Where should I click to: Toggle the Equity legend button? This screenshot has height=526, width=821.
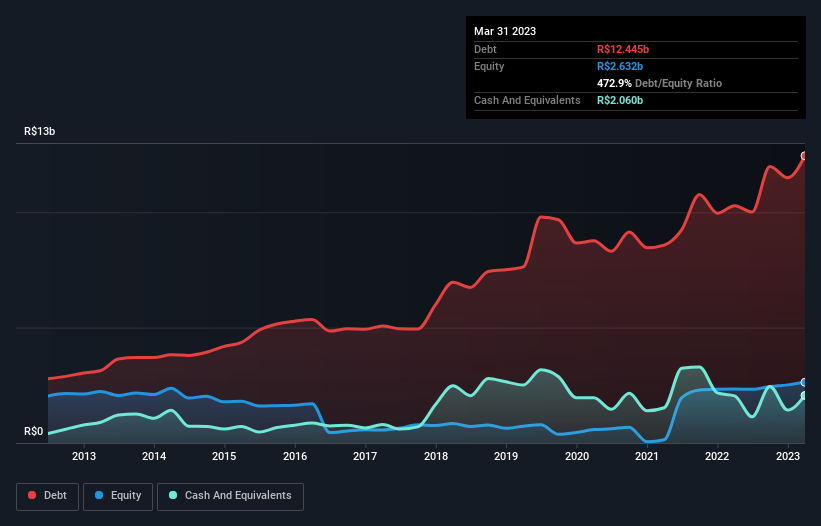tap(118, 496)
